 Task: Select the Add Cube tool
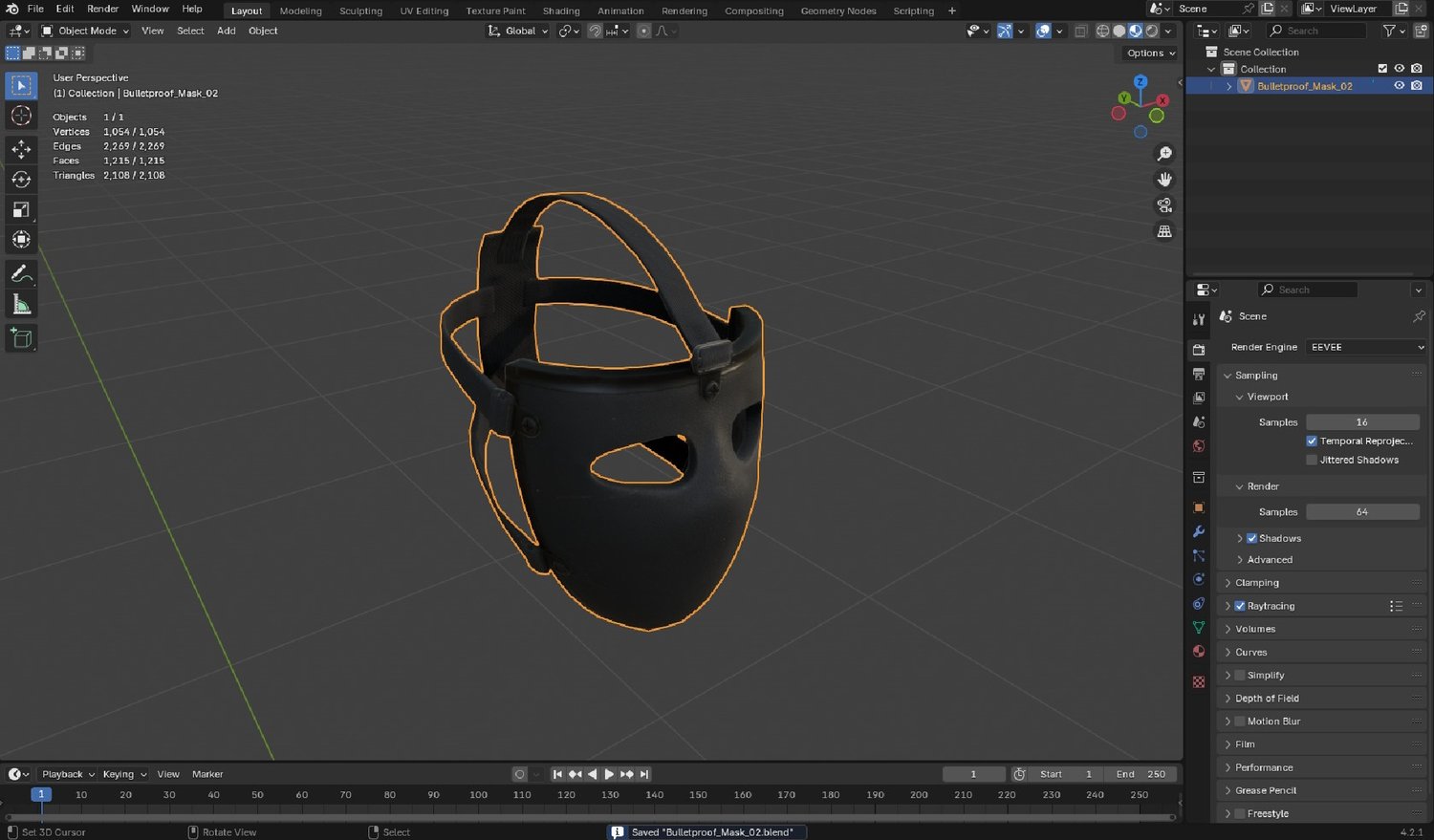(21, 338)
